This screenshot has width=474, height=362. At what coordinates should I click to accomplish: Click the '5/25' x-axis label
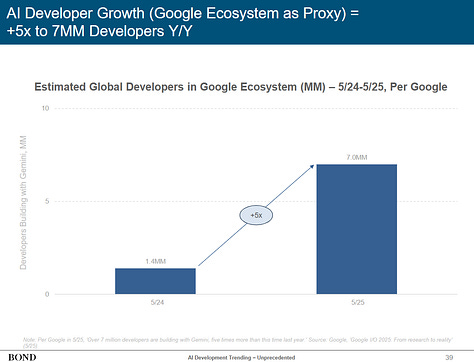click(358, 302)
